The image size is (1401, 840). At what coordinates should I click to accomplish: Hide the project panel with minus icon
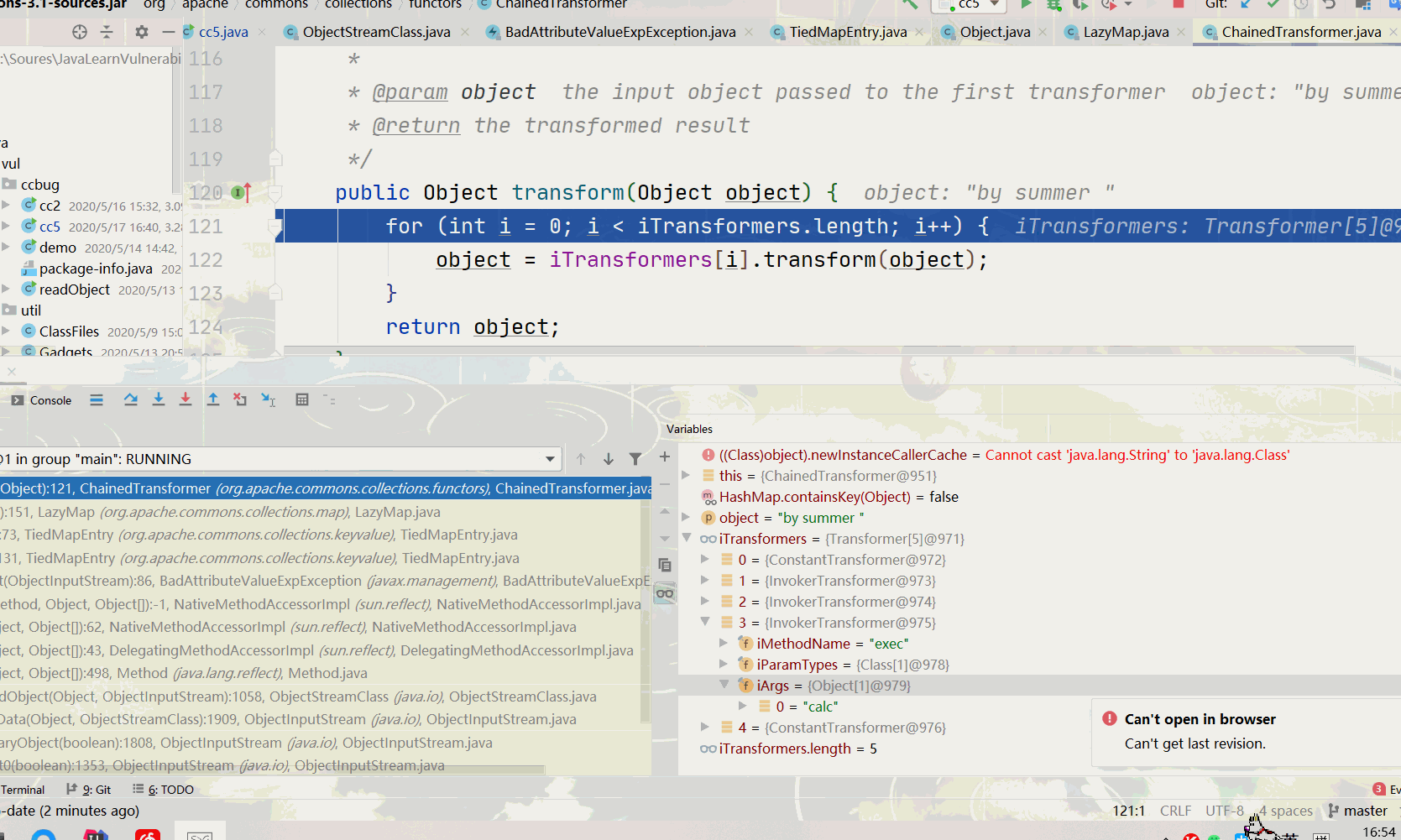click(x=169, y=32)
